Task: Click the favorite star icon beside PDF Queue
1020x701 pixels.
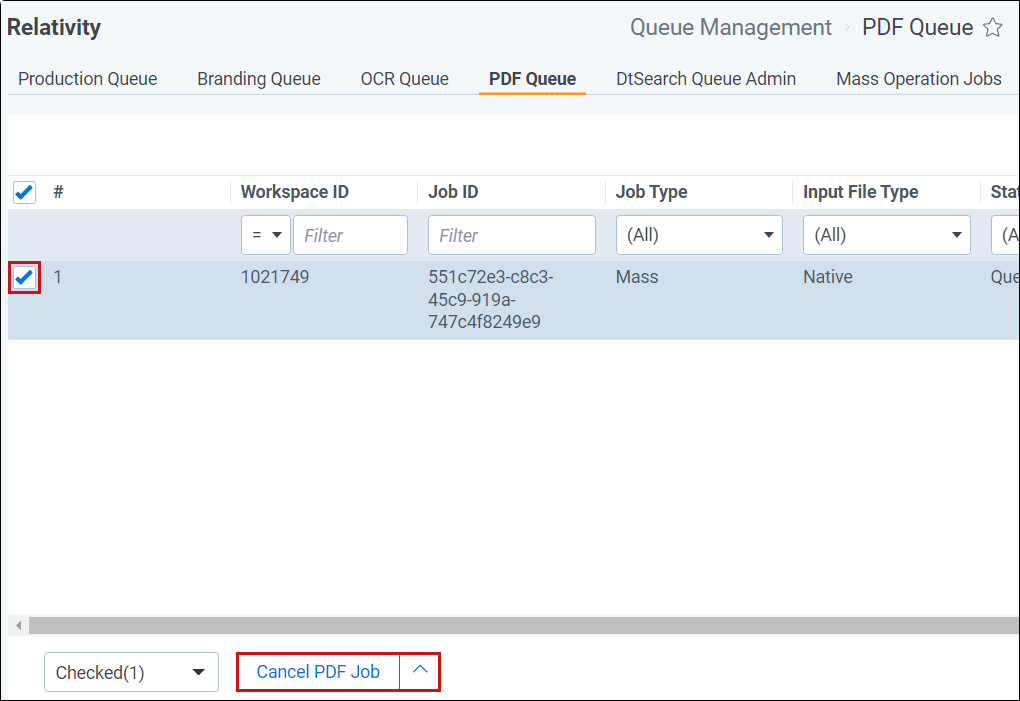Action: pyautogui.click(x=992, y=28)
